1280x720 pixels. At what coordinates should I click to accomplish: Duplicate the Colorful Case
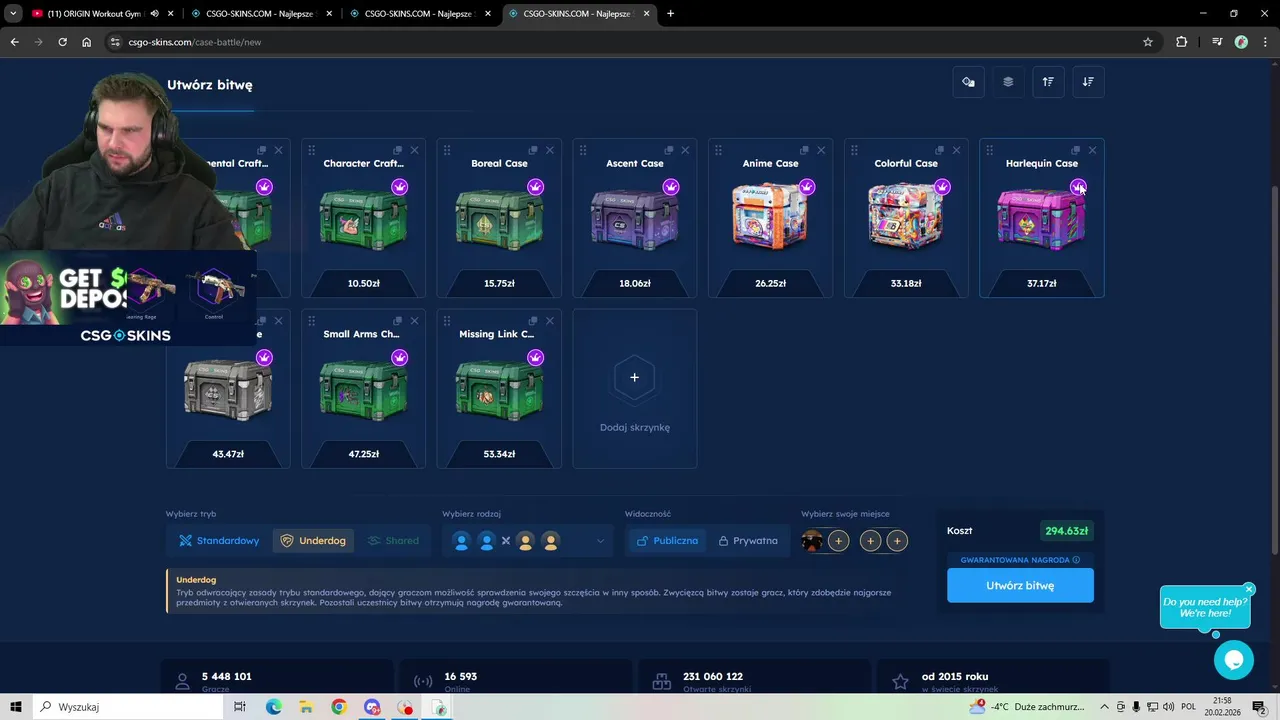(x=940, y=150)
